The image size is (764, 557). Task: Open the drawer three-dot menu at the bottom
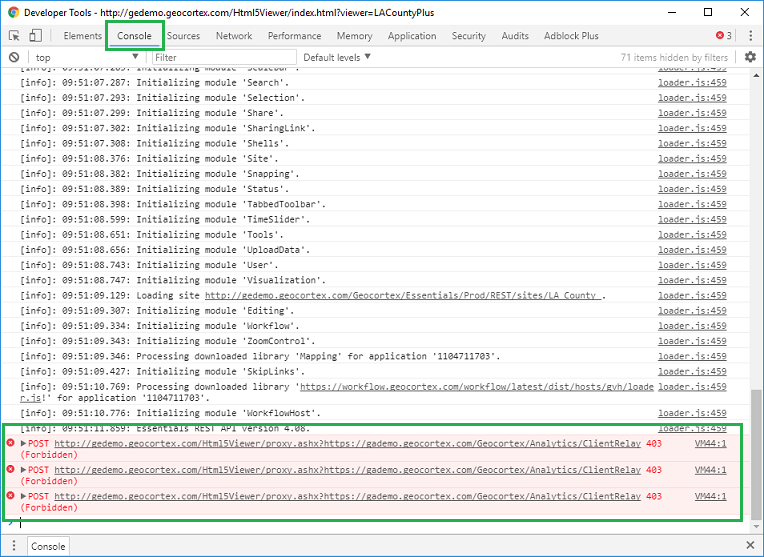[14, 546]
